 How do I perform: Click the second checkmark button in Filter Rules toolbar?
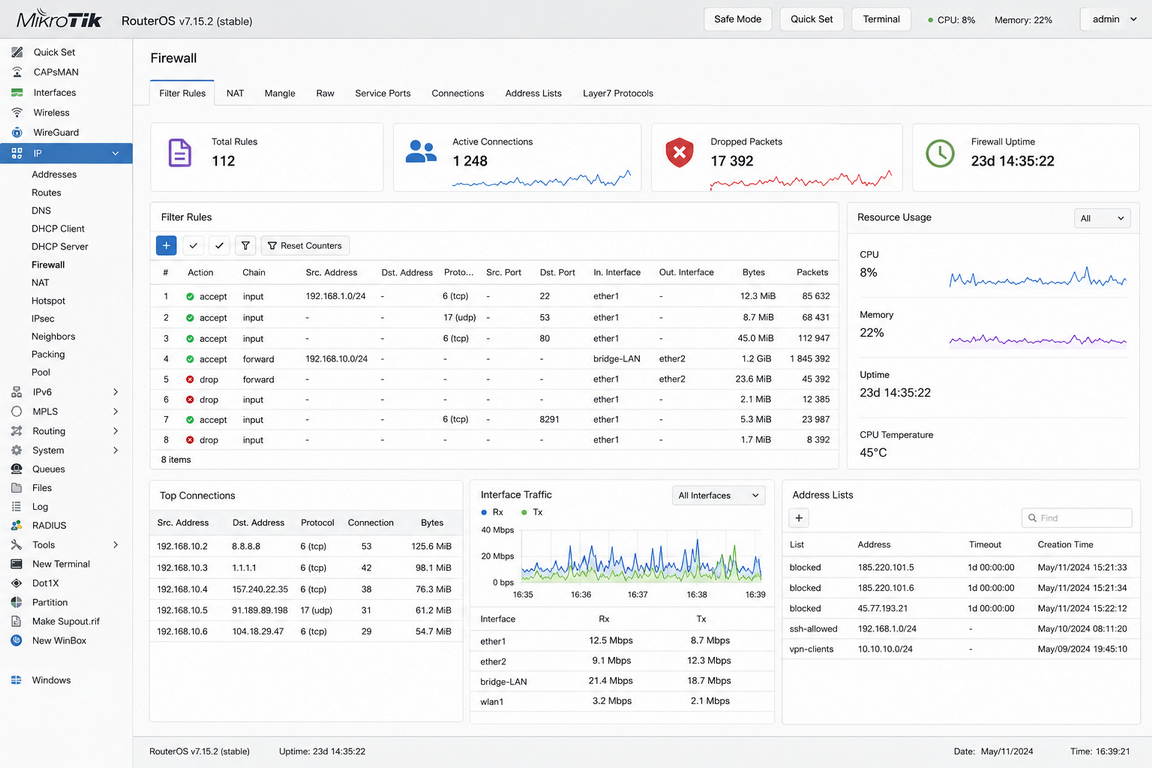219,245
